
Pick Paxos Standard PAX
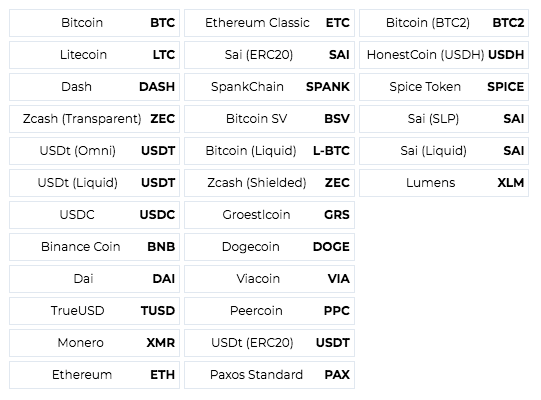click(x=269, y=375)
